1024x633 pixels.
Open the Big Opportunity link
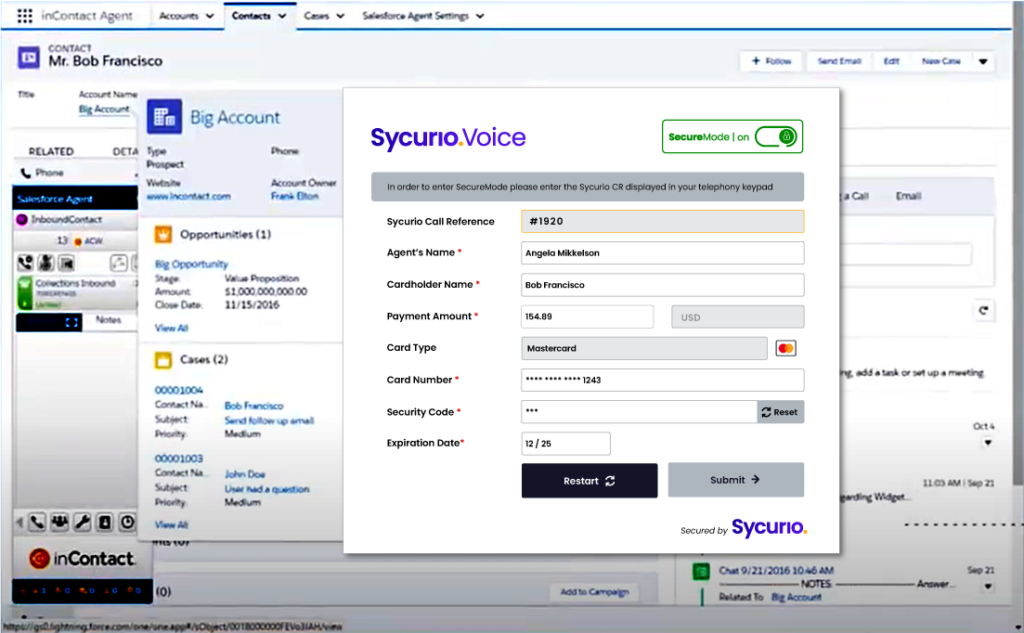click(x=191, y=264)
